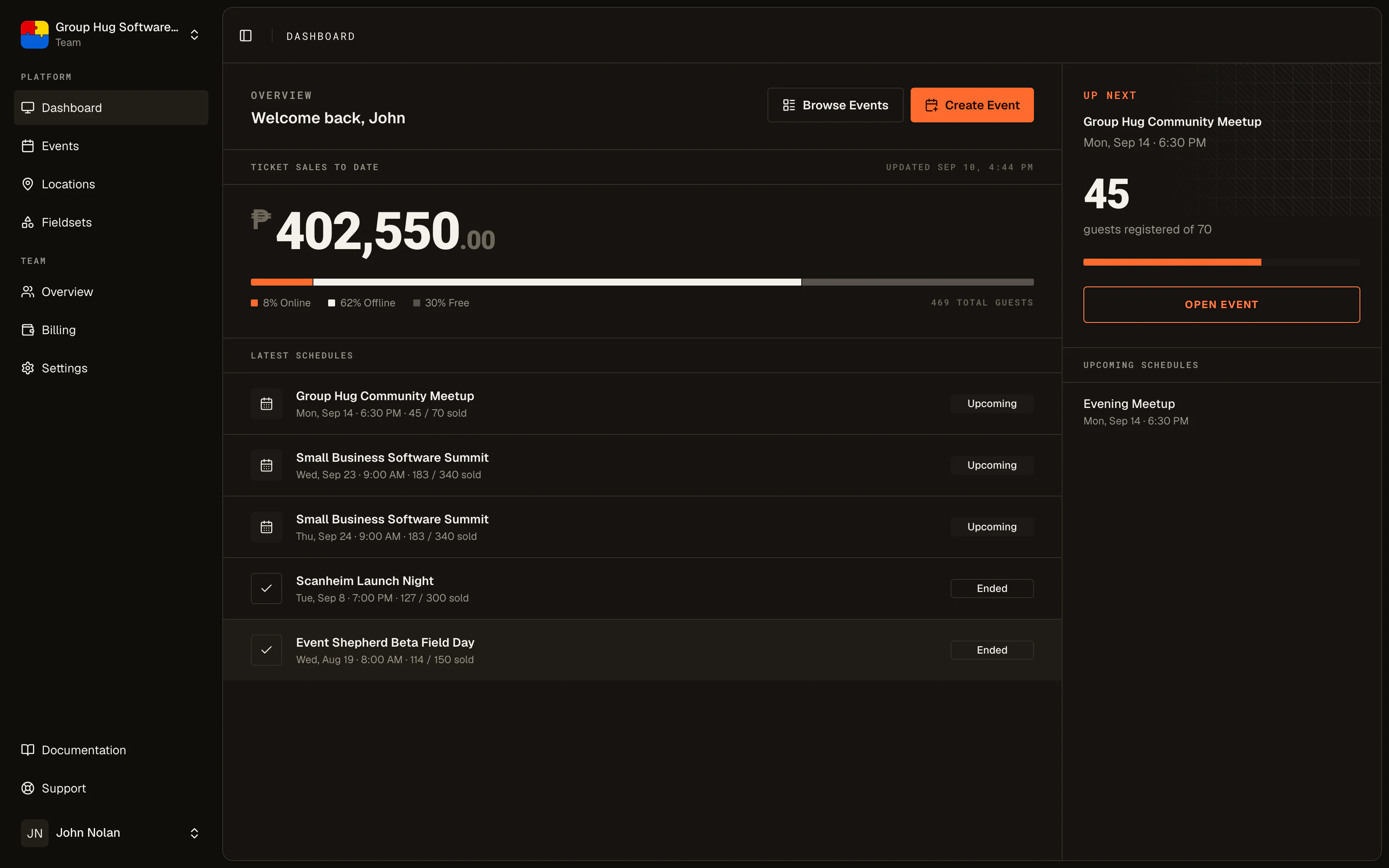Click the OPEN EVENT button
This screenshot has height=868, width=1389.
pyautogui.click(x=1221, y=304)
